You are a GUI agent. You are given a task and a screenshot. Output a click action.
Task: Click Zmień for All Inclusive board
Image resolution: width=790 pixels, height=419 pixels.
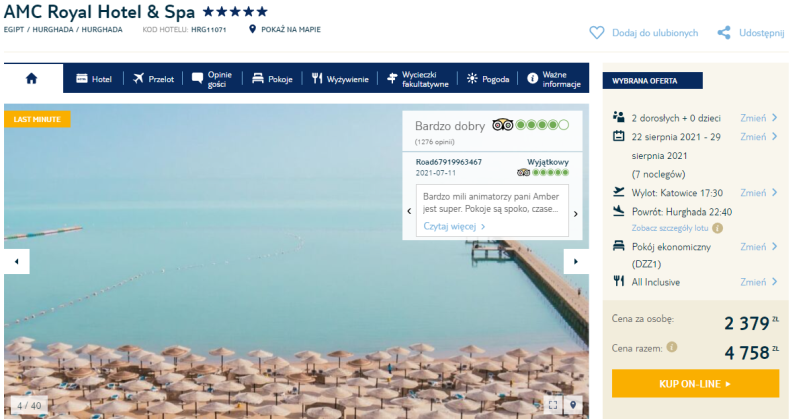(x=759, y=282)
